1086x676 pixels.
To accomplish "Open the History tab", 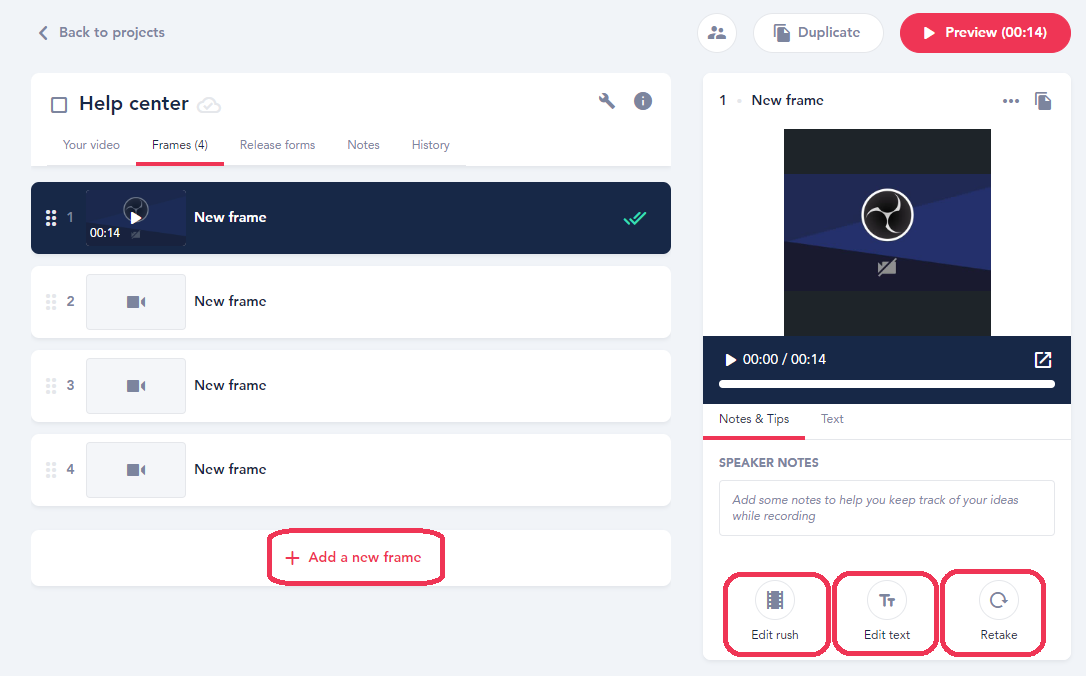I will pyautogui.click(x=430, y=145).
